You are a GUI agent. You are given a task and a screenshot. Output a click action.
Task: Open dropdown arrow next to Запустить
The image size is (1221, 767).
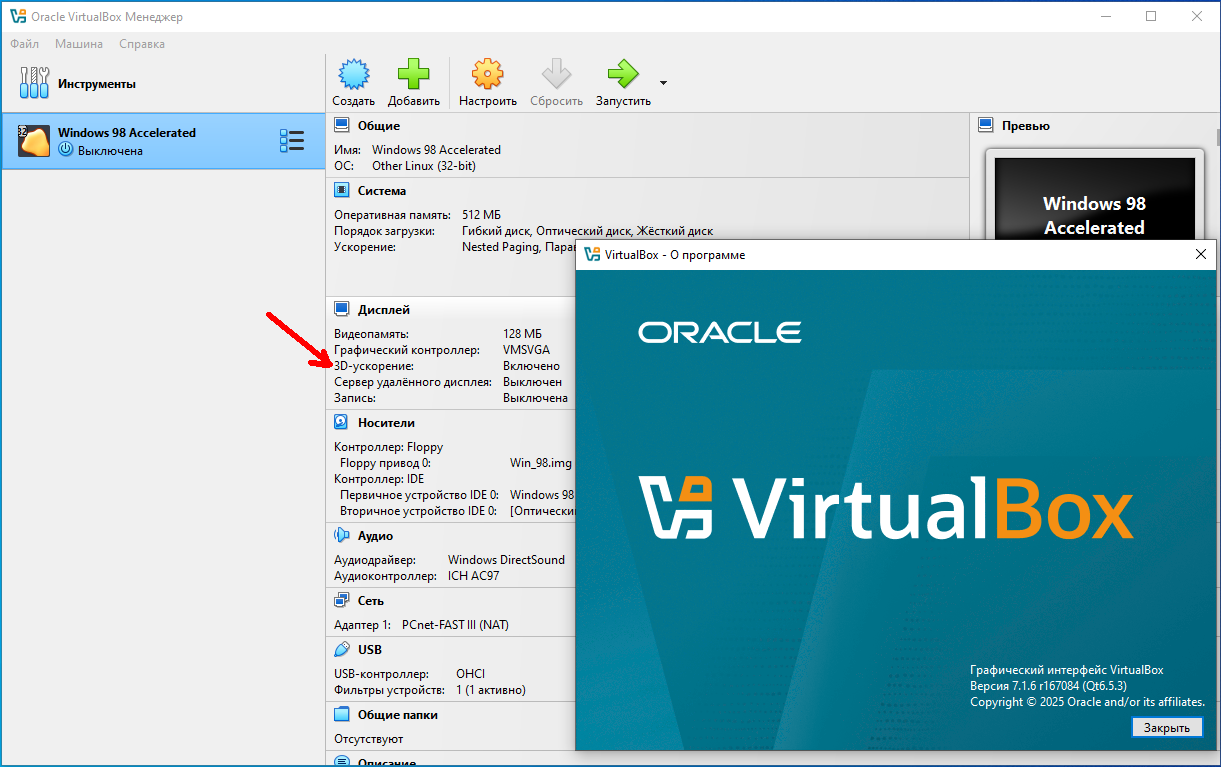click(663, 83)
